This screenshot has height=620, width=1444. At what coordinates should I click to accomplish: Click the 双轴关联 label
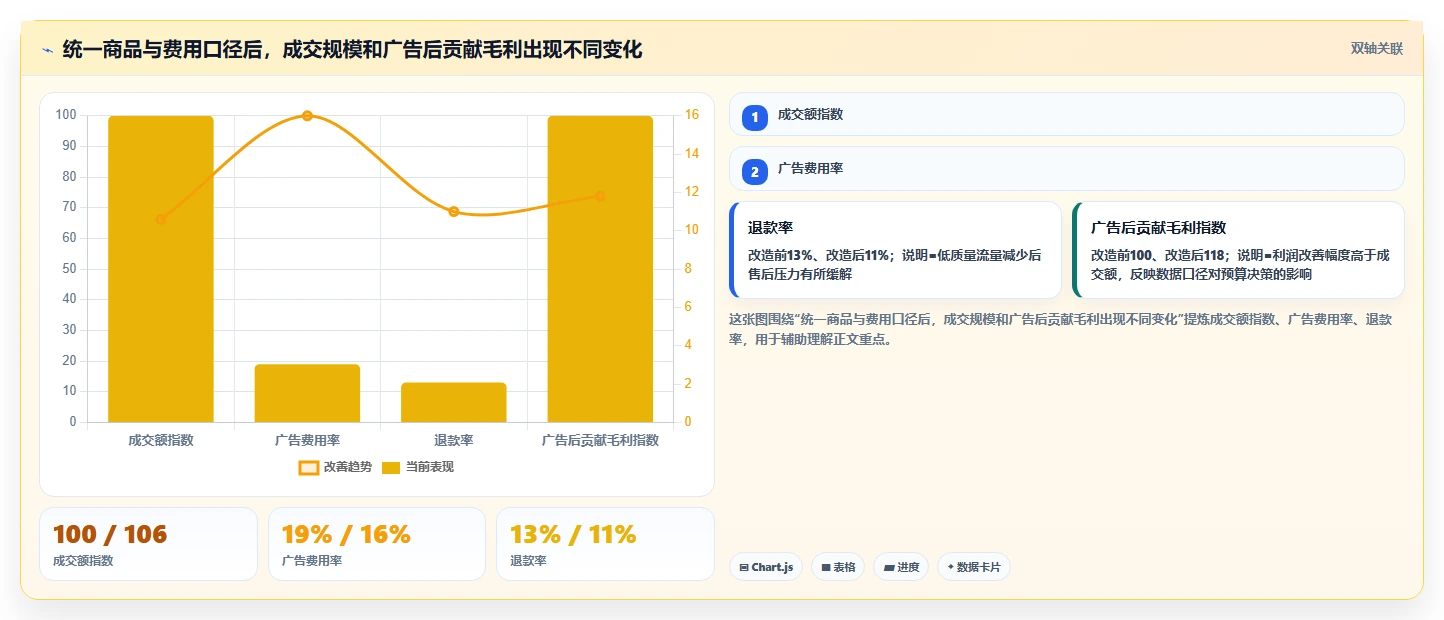[1377, 49]
